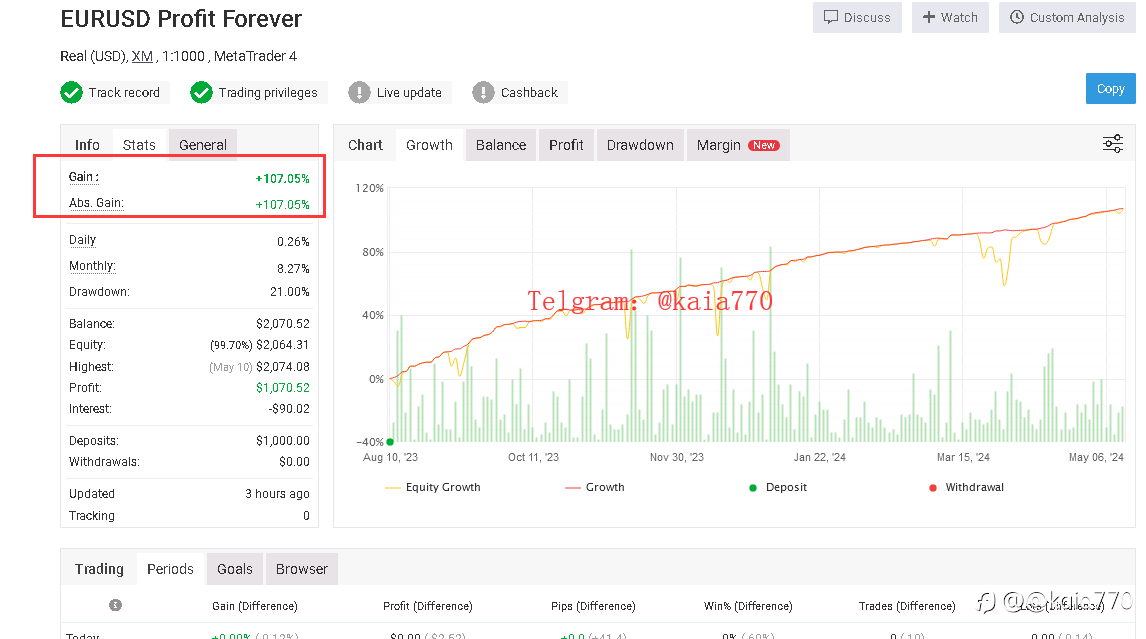
Task: Toggle Deposit legend series
Action: pyautogui.click(x=778, y=487)
